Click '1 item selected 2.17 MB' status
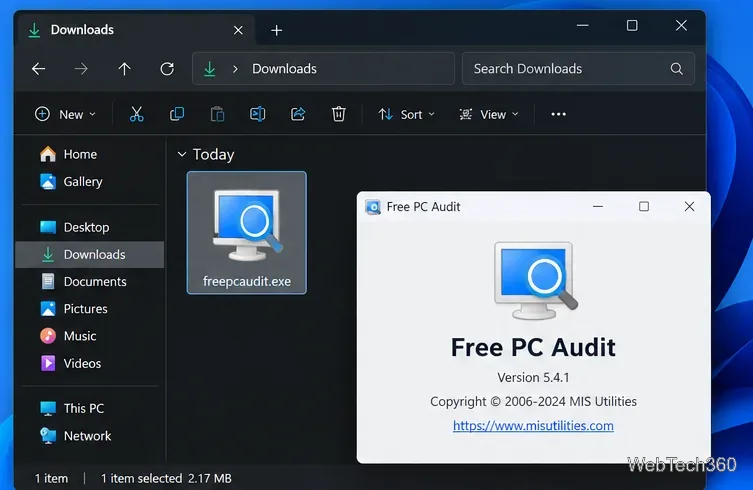This screenshot has width=753, height=490. [166, 478]
